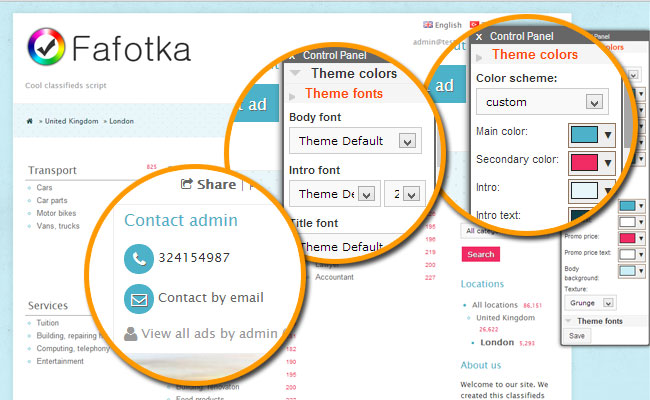Expand the Theme colors arrow in right circle
This screenshot has height=400, width=650.
click(x=479, y=58)
